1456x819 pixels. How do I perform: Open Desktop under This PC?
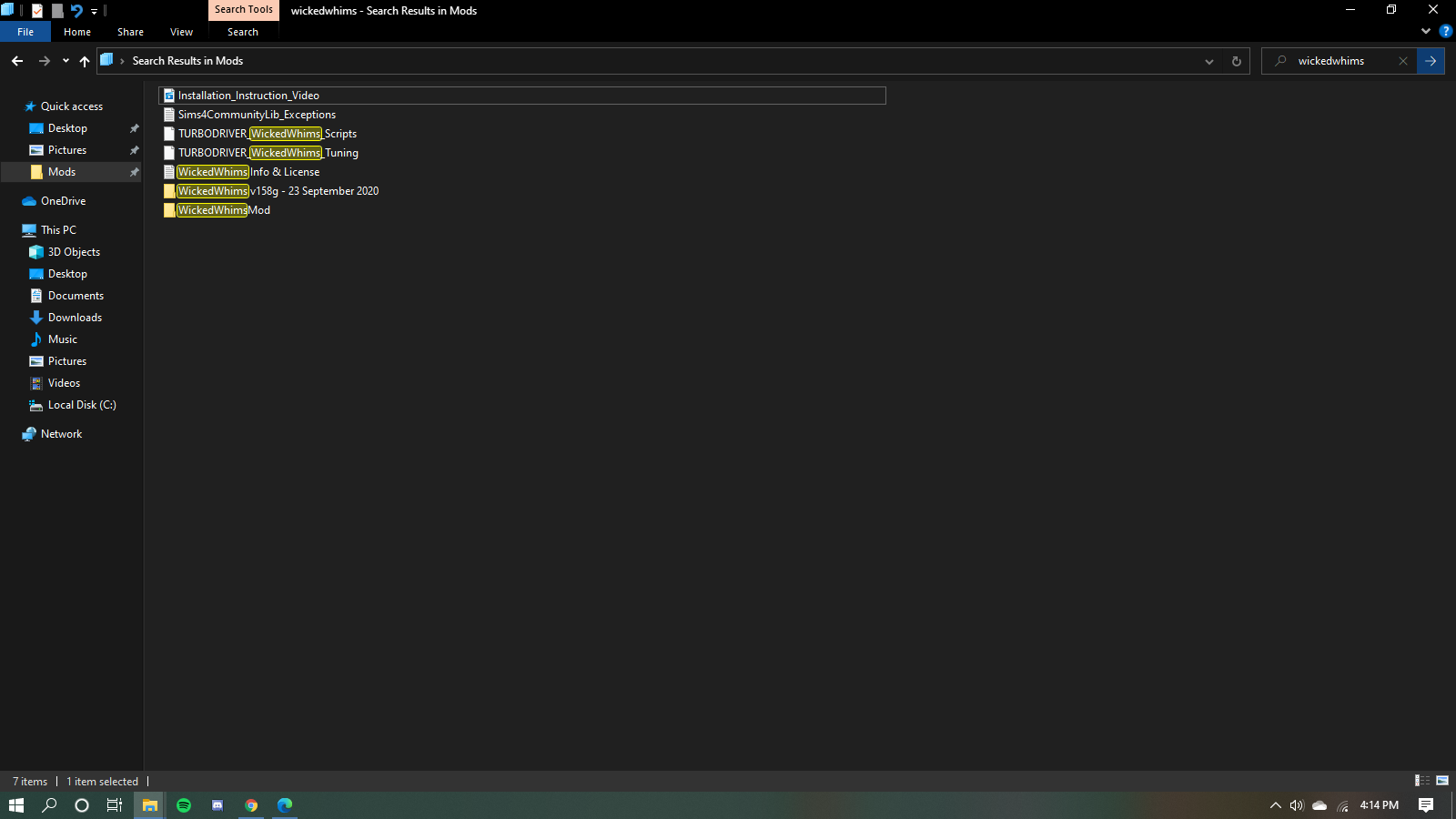[x=67, y=274]
